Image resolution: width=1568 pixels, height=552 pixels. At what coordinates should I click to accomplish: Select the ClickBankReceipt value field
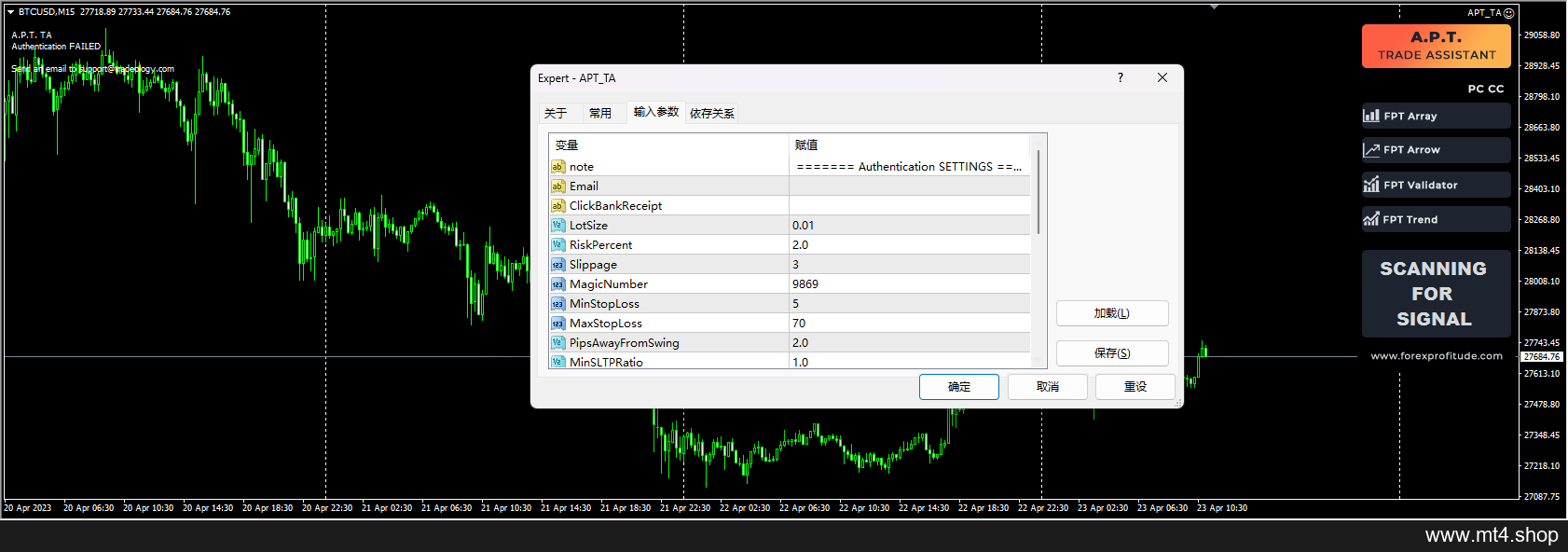click(910, 206)
